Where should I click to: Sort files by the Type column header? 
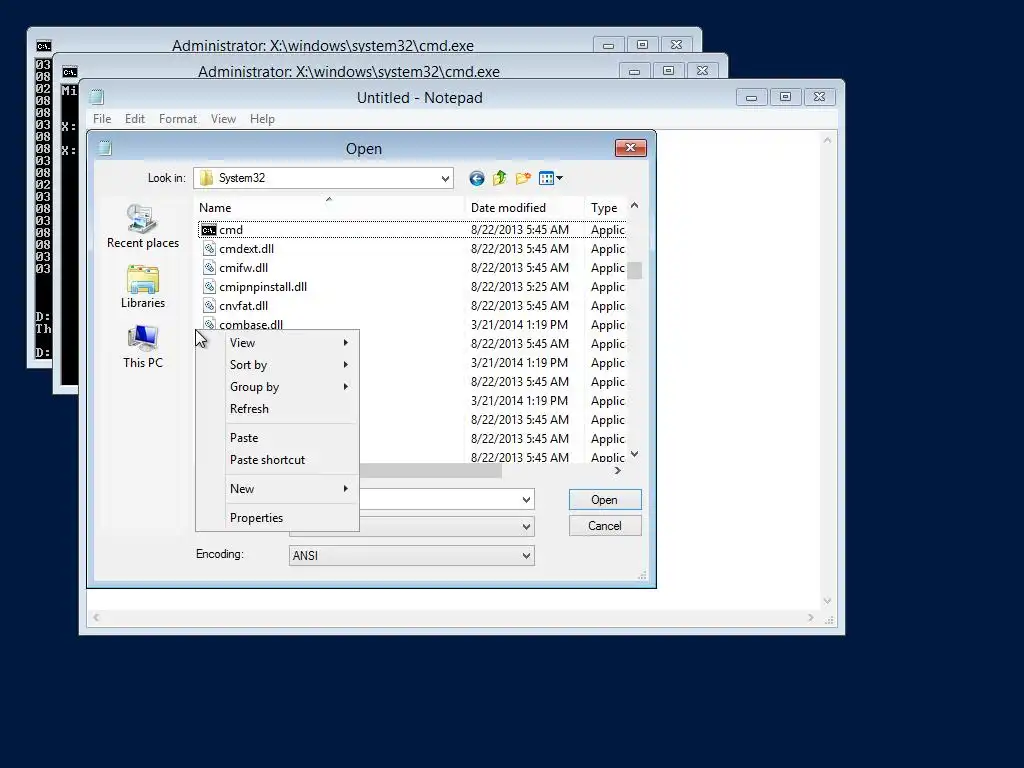pyautogui.click(x=605, y=208)
